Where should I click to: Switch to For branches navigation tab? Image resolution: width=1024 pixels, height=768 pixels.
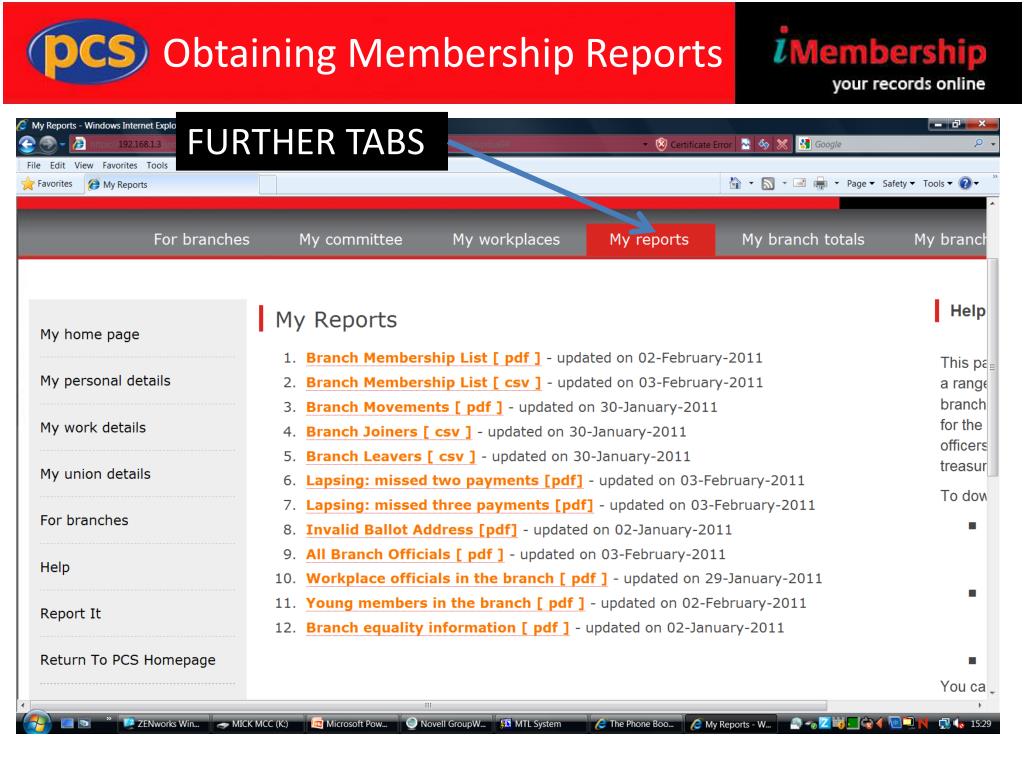click(202, 240)
